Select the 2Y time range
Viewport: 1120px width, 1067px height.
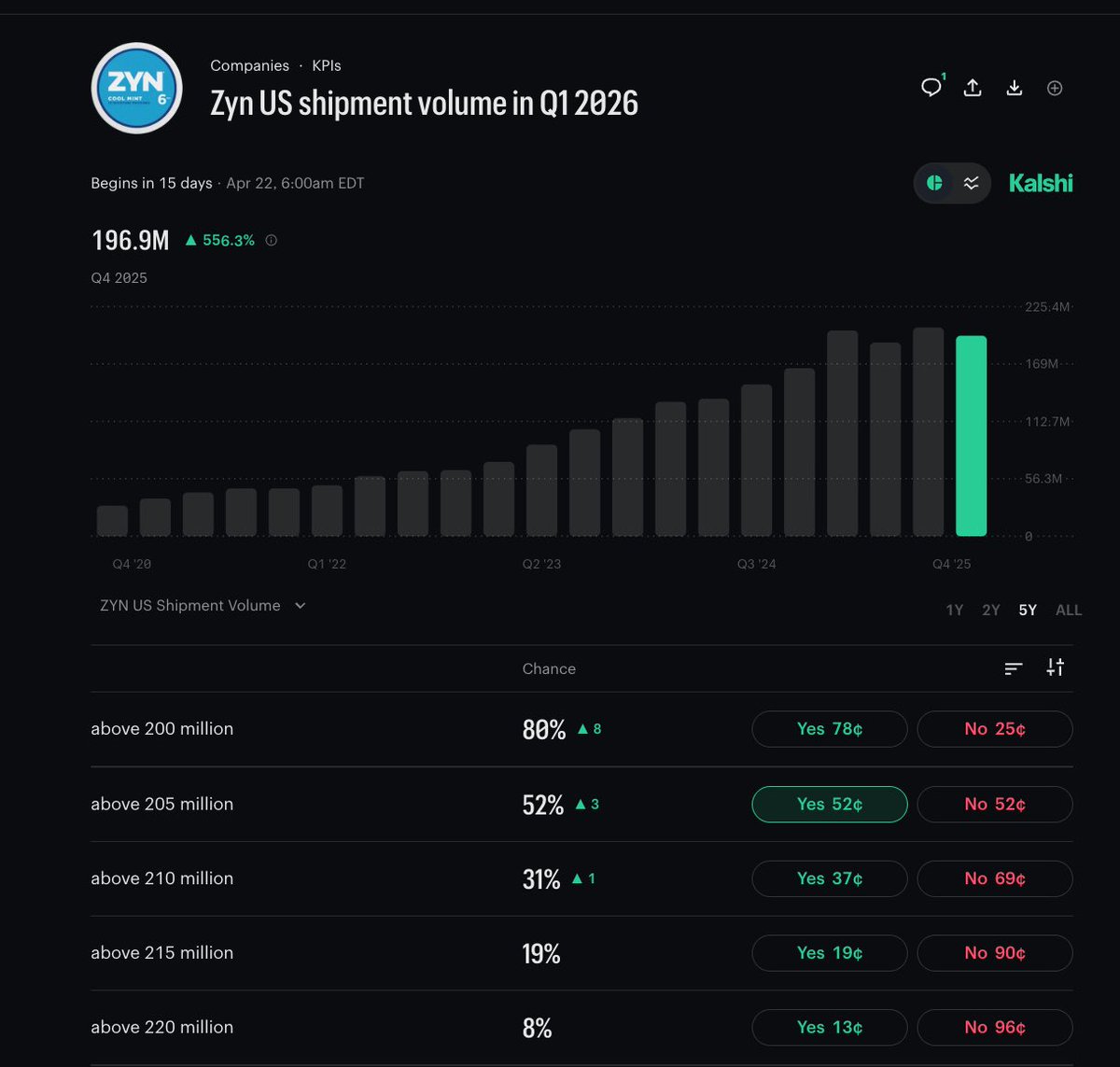[990, 610]
